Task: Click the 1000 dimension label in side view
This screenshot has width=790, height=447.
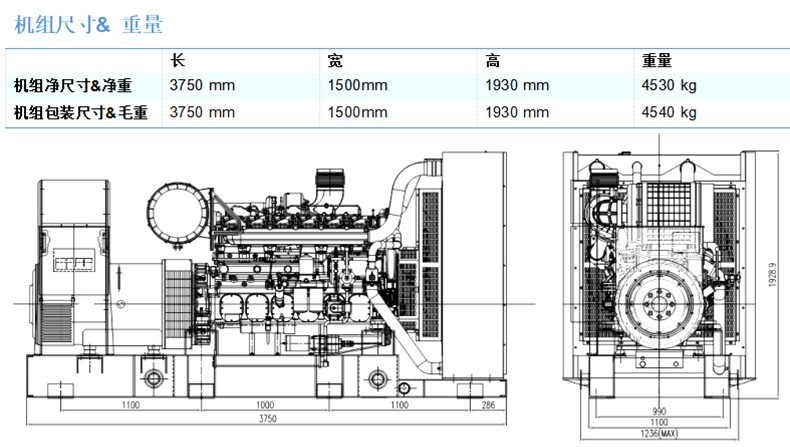Action: click(265, 405)
